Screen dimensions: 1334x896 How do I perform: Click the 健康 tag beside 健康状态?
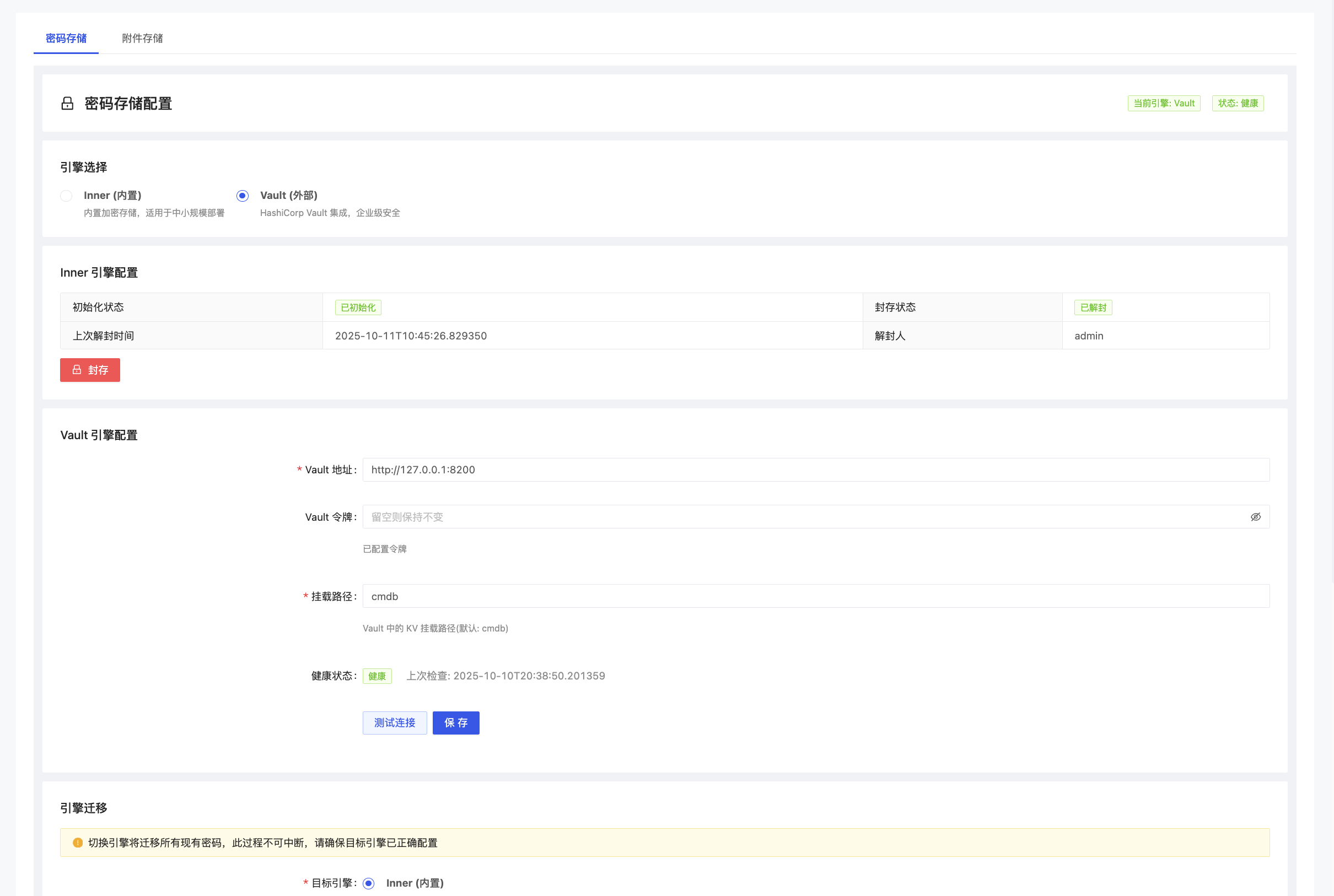(x=376, y=676)
